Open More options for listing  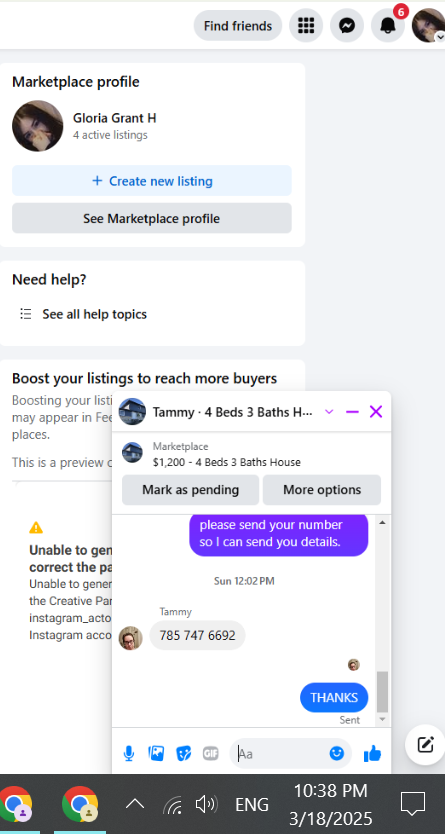(x=322, y=490)
